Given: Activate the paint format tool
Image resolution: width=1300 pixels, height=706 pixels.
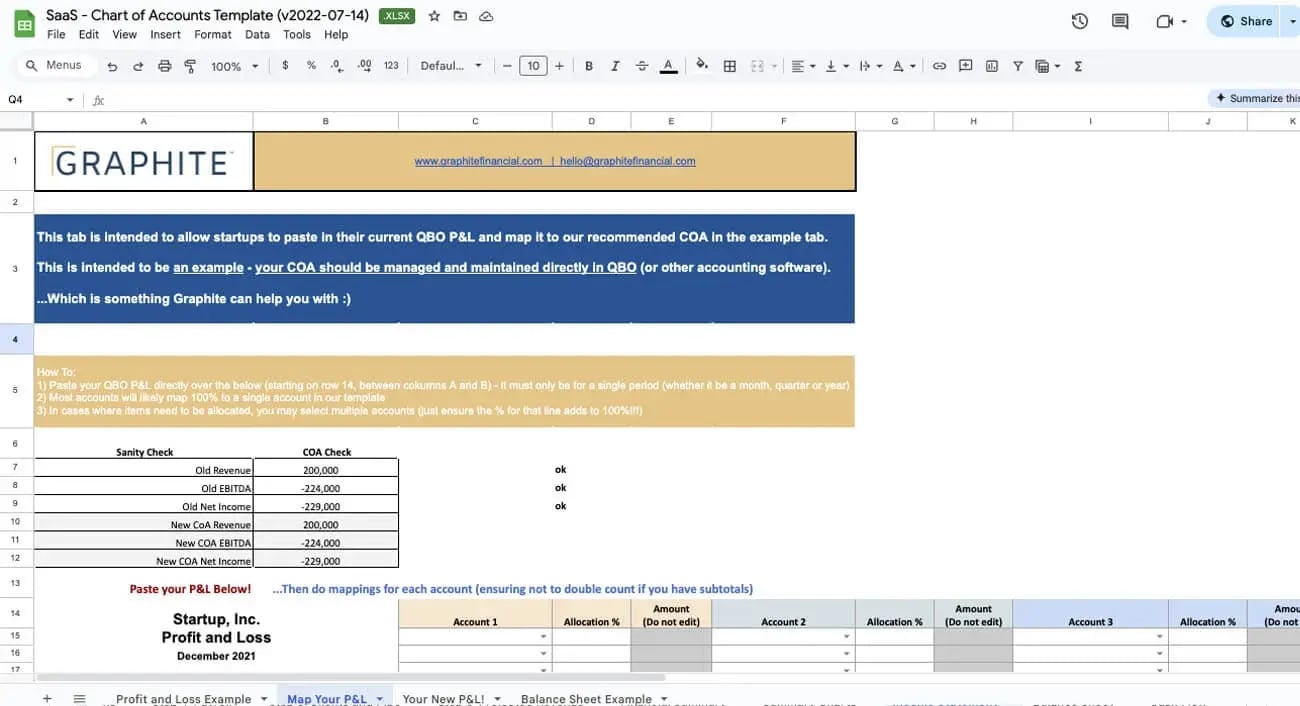Looking at the screenshot, I should click(x=190, y=66).
